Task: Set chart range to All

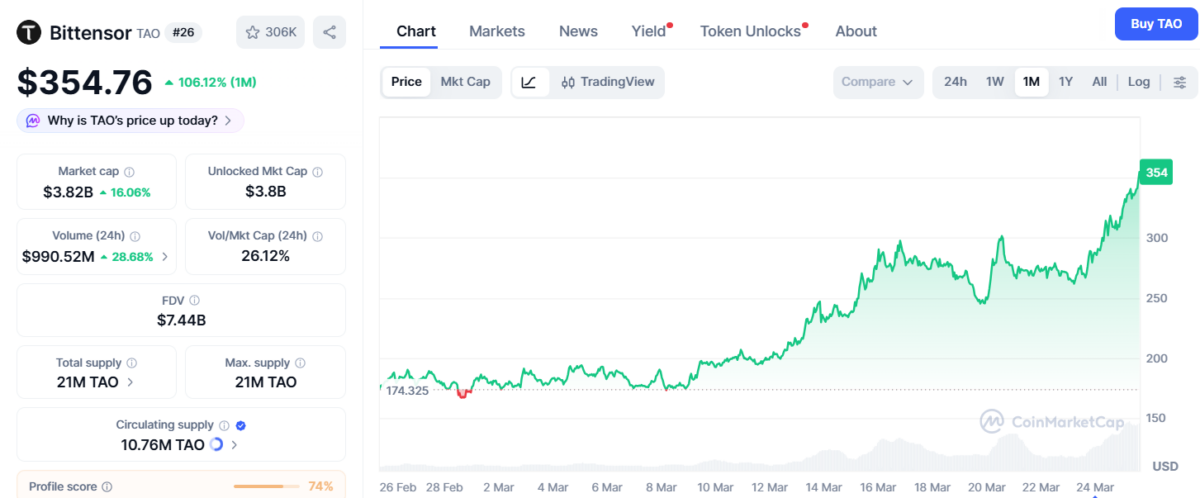Action: click(x=1099, y=82)
